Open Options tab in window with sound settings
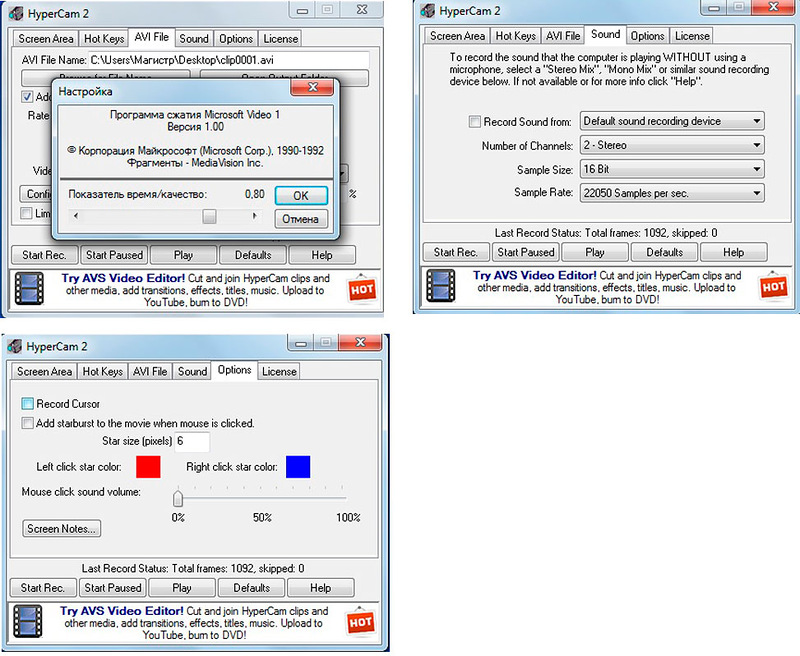The height and width of the screenshot is (656, 800). (647, 36)
